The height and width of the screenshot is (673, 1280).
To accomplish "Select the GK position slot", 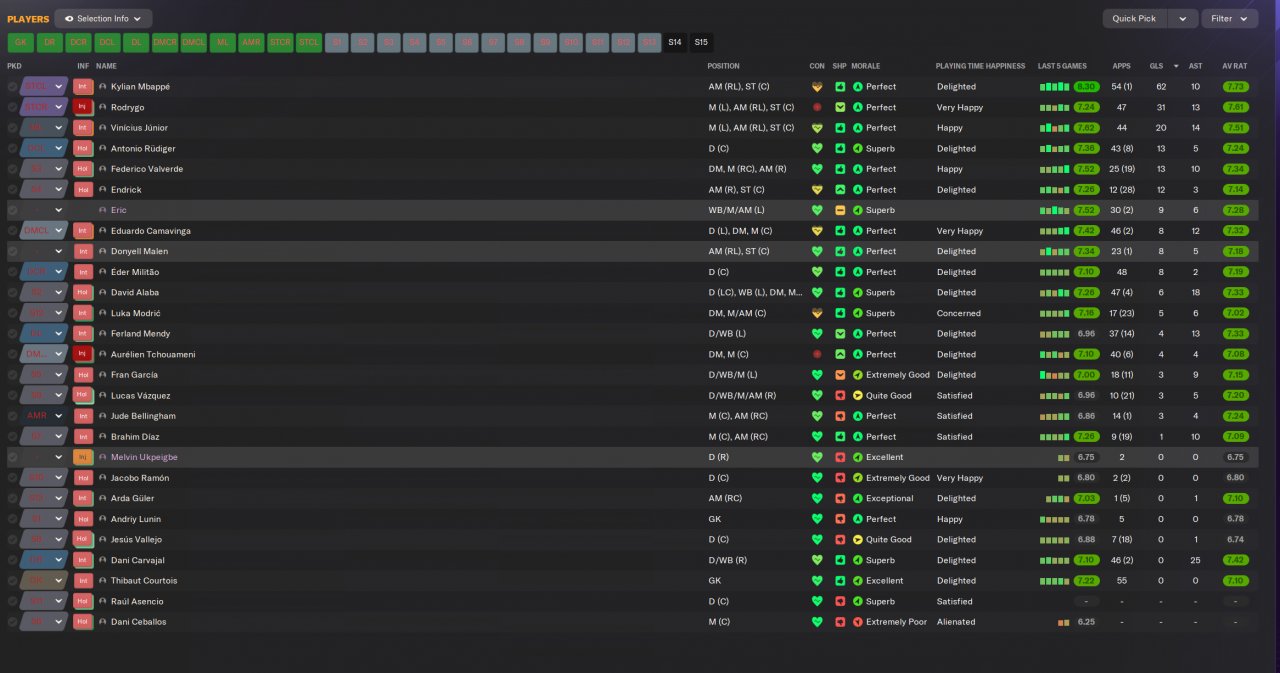I will point(20,42).
